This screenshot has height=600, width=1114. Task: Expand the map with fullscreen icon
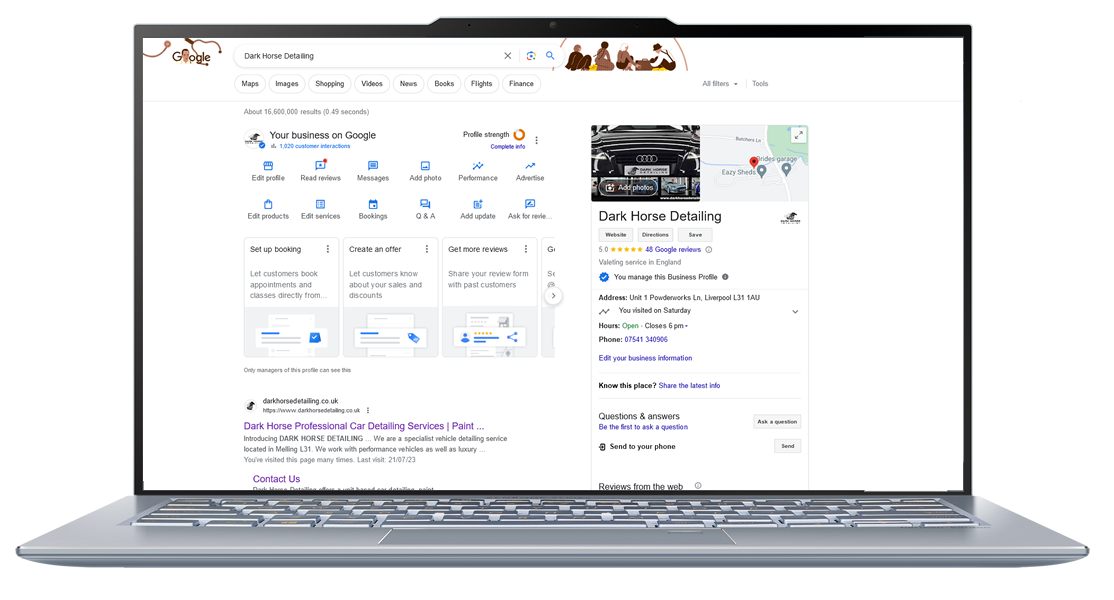[x=799, y=135]
